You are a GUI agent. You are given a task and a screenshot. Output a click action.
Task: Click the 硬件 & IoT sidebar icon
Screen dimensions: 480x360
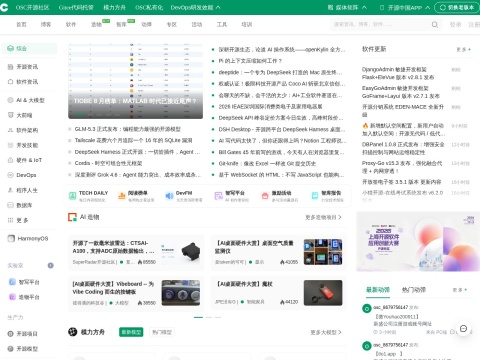pyautogui.click(x=10, y=160)
